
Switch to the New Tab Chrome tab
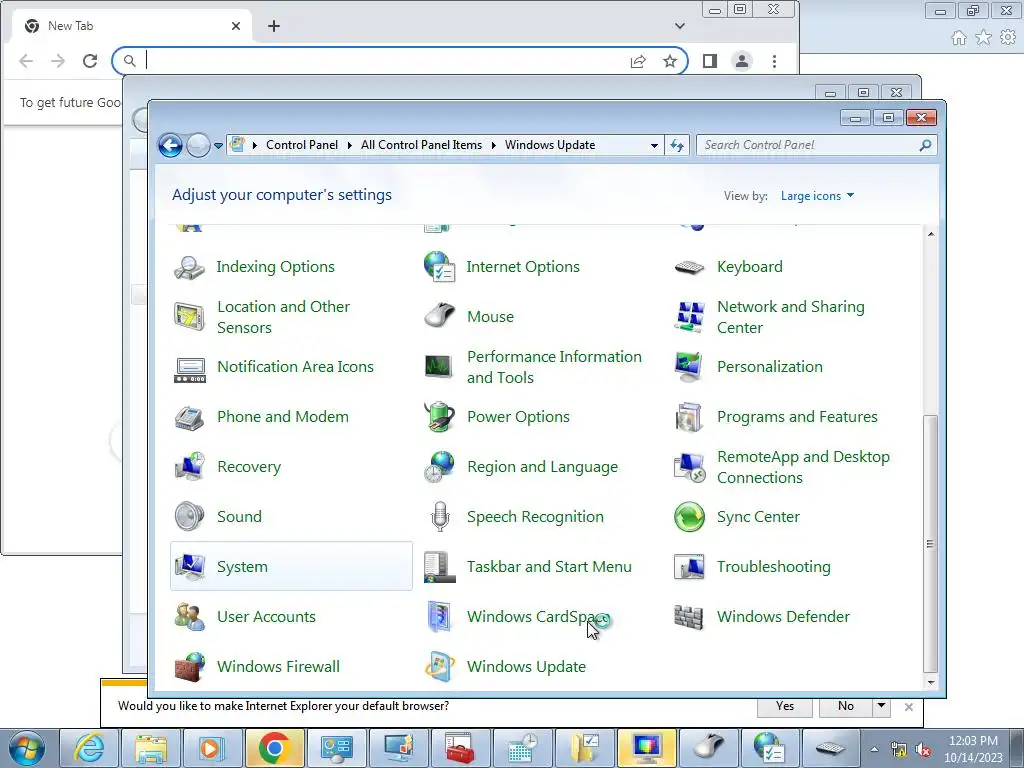(131, 26)
